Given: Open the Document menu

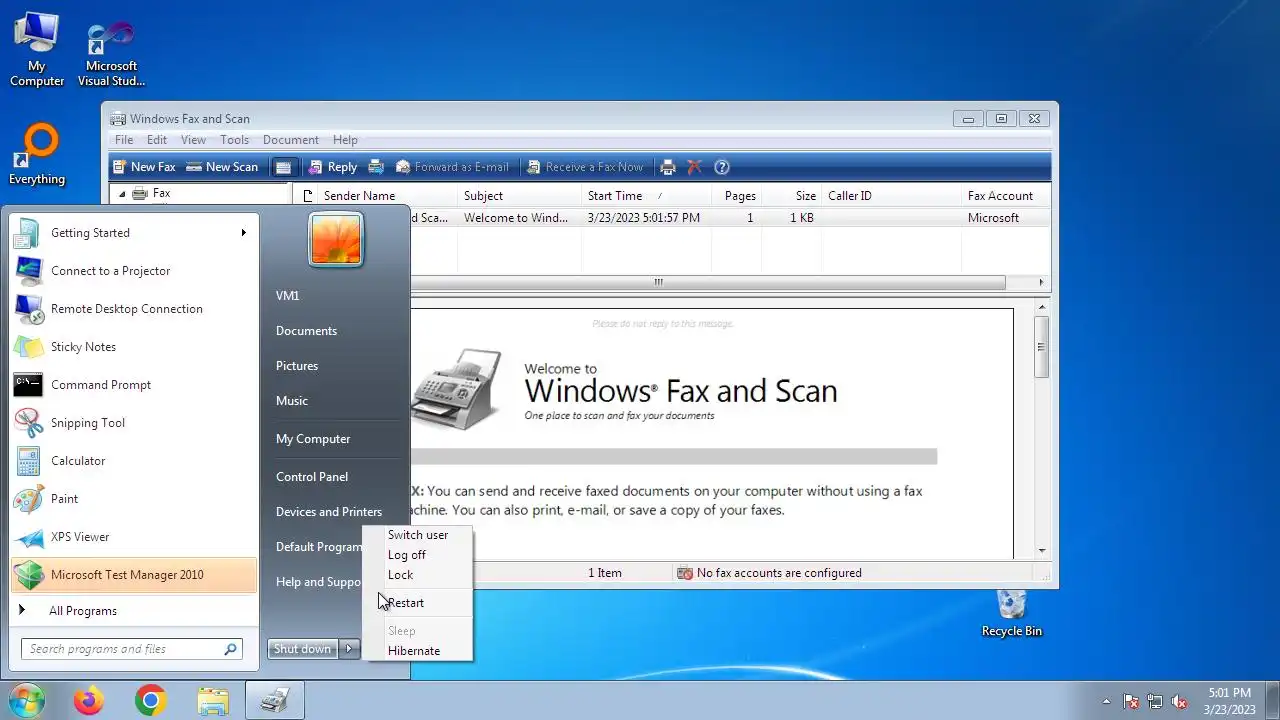Looking at the screenshot, I should pos(290,140).
